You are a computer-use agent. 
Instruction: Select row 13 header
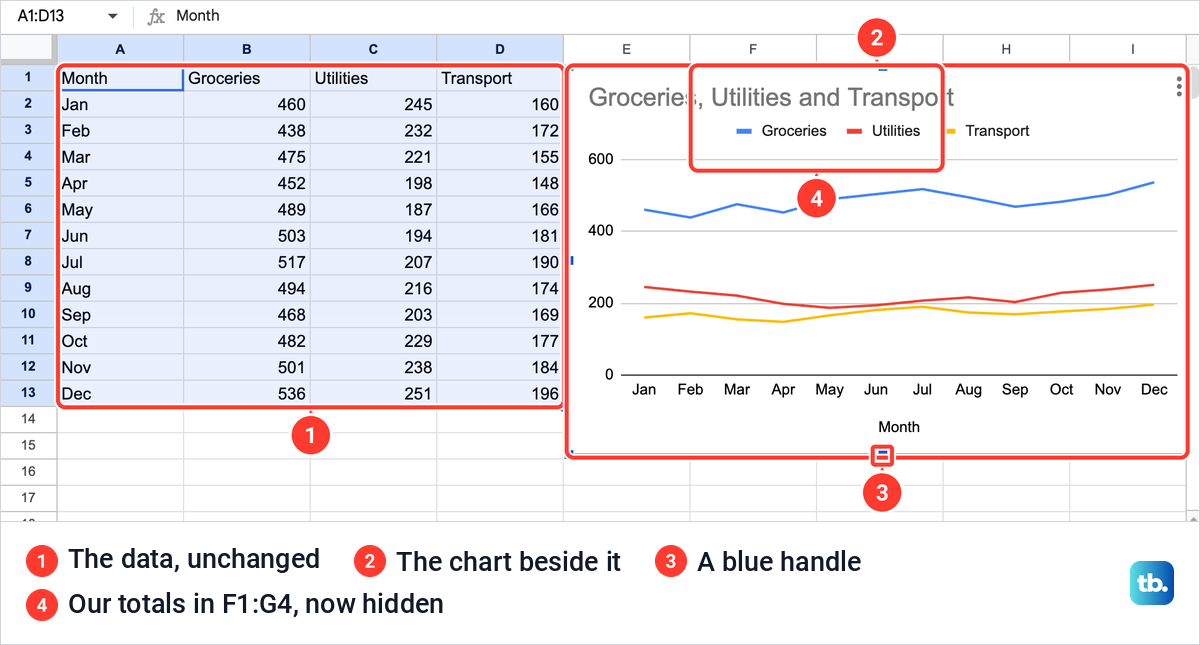(28, 393)
